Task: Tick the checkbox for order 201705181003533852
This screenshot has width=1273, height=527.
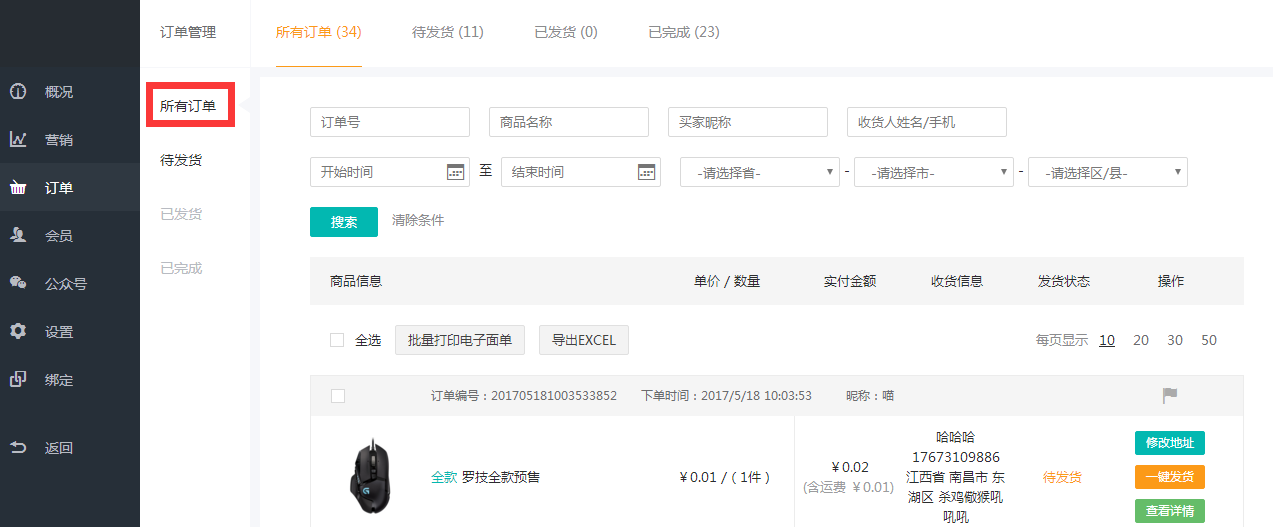Action: coord(338,396)
